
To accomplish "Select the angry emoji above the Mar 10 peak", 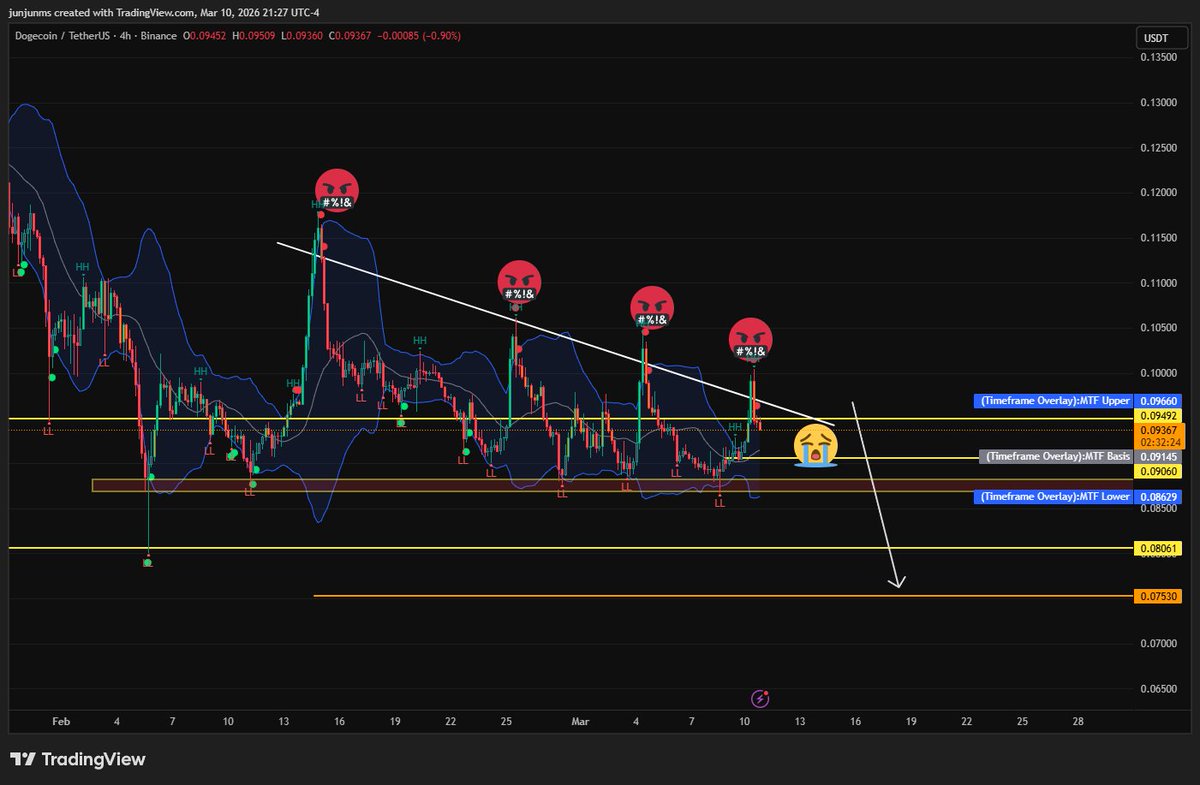I will click(750, 339).
